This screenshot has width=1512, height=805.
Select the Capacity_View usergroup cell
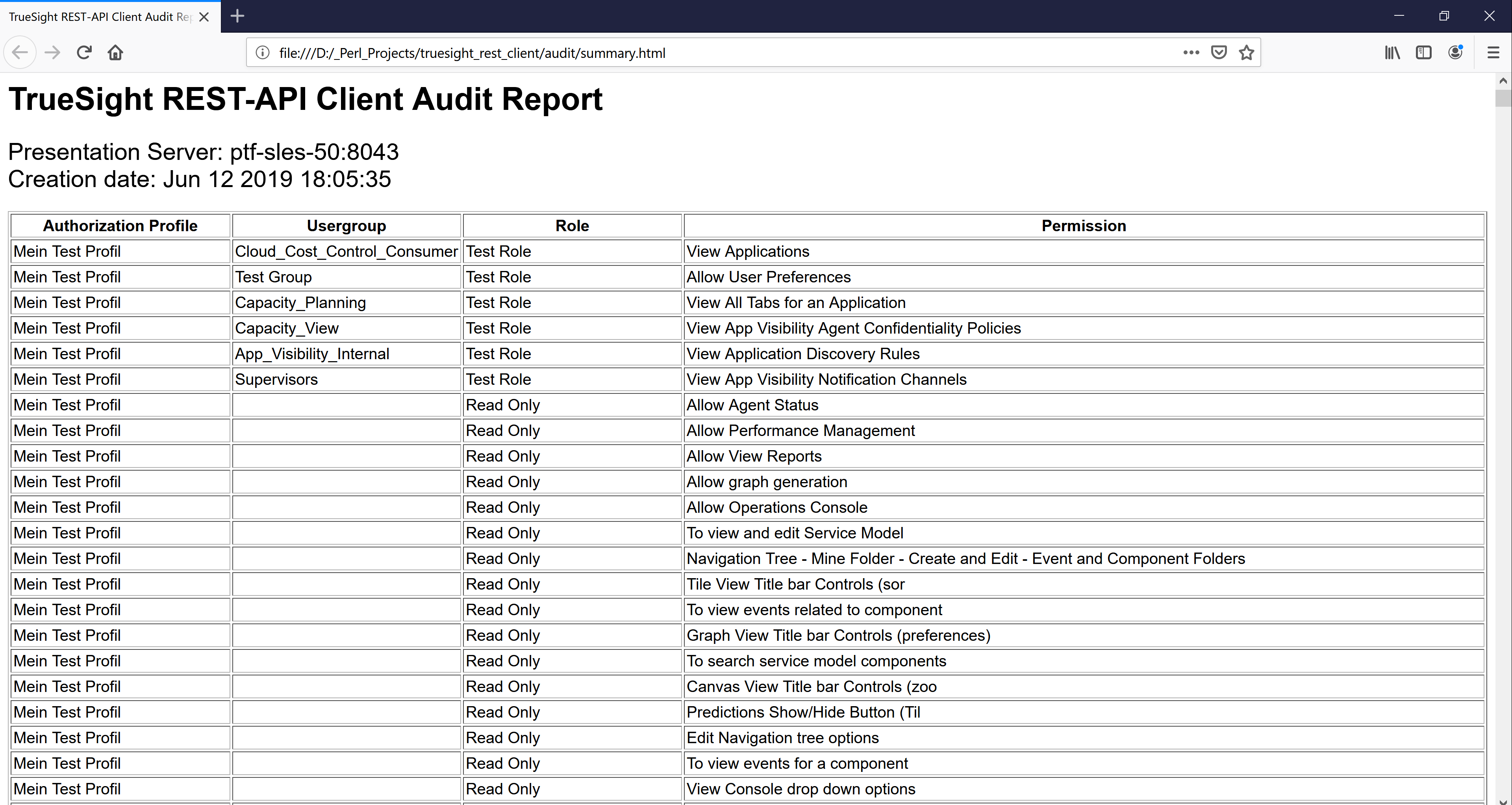[x=346, y=328]
